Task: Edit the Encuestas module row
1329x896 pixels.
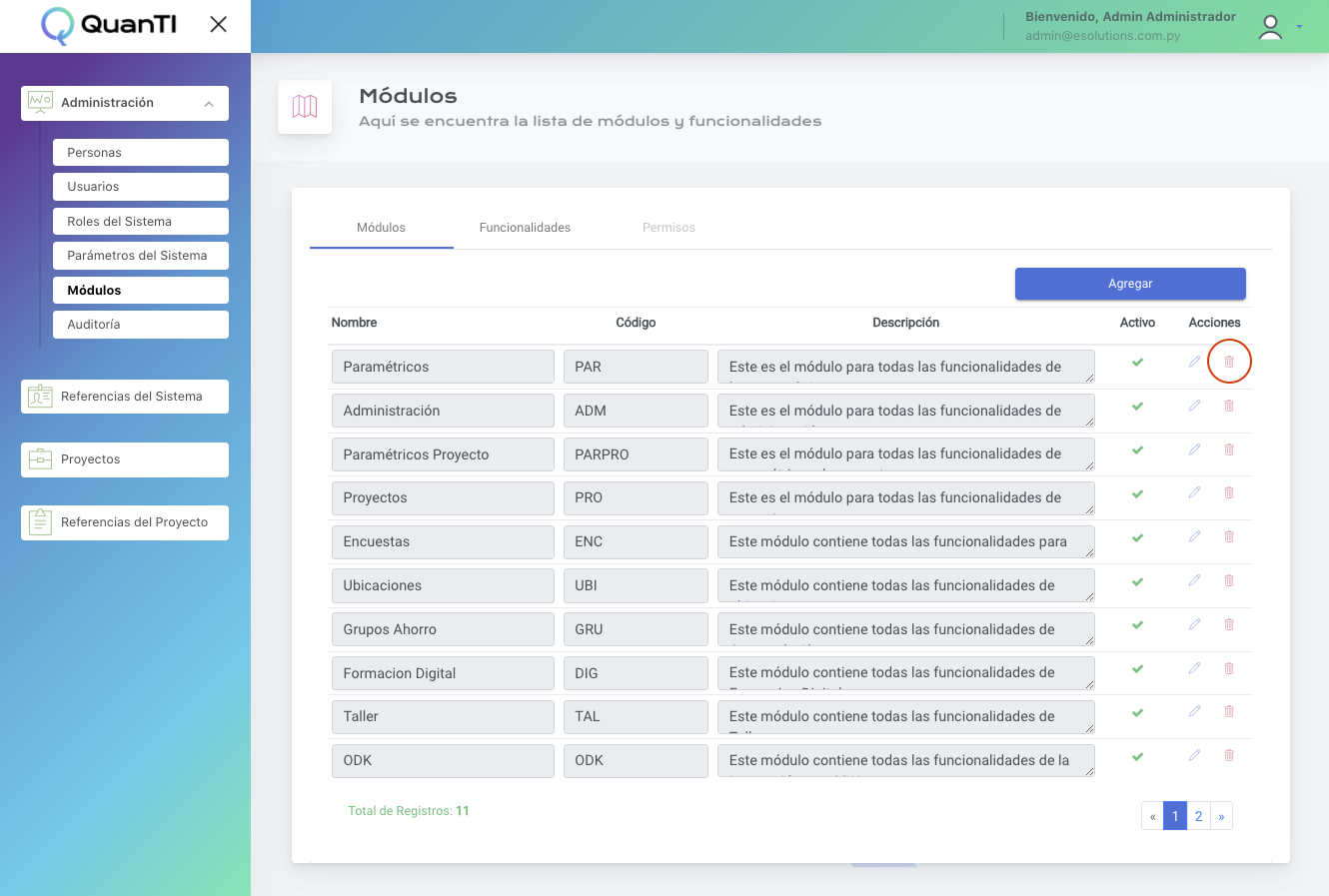Action: pos(1194,536)
